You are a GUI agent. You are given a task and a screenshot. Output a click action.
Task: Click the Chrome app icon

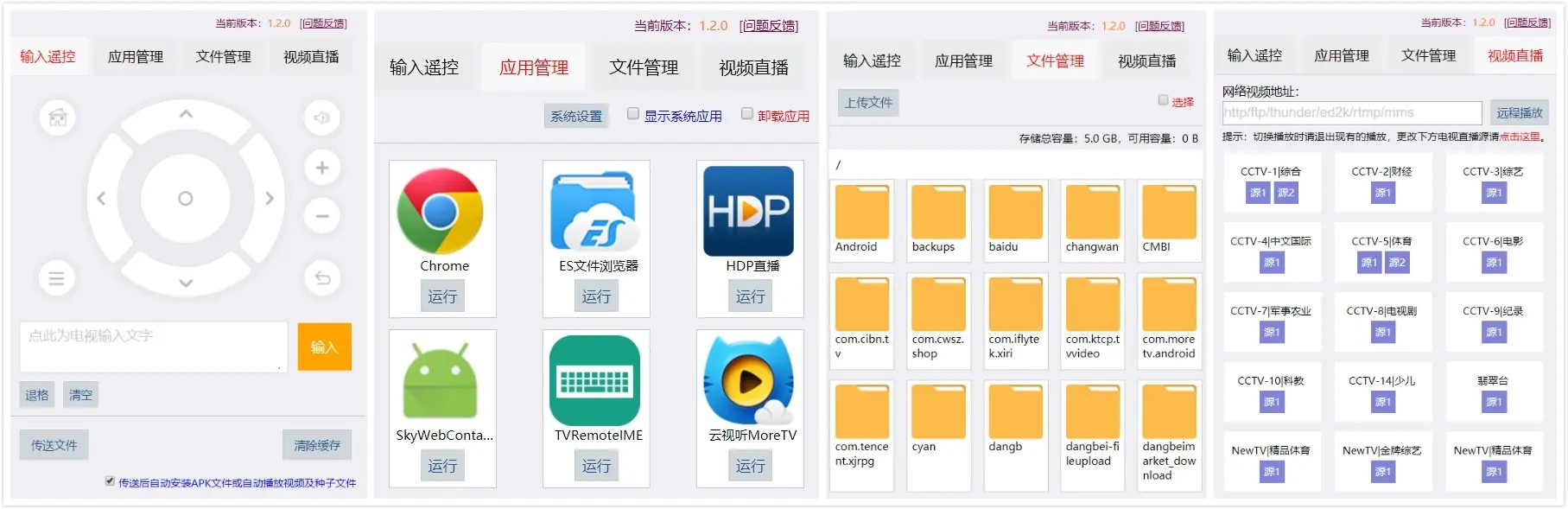click(x=441, y=211)
